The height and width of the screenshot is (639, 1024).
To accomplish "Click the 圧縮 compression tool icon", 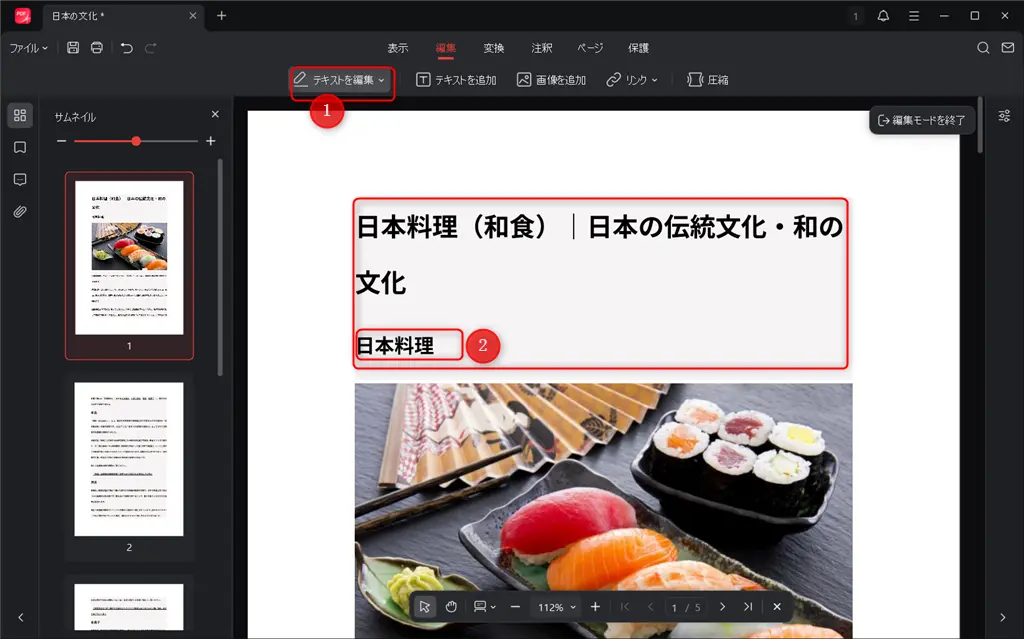I will click(x=693, y=79).
